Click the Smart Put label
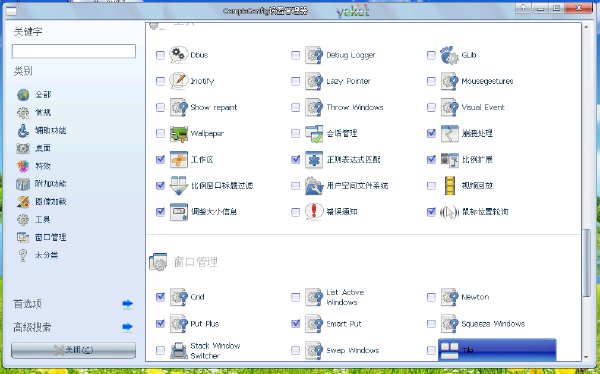The width and height of the screenshot is (600, 374). tap(344, 324)
